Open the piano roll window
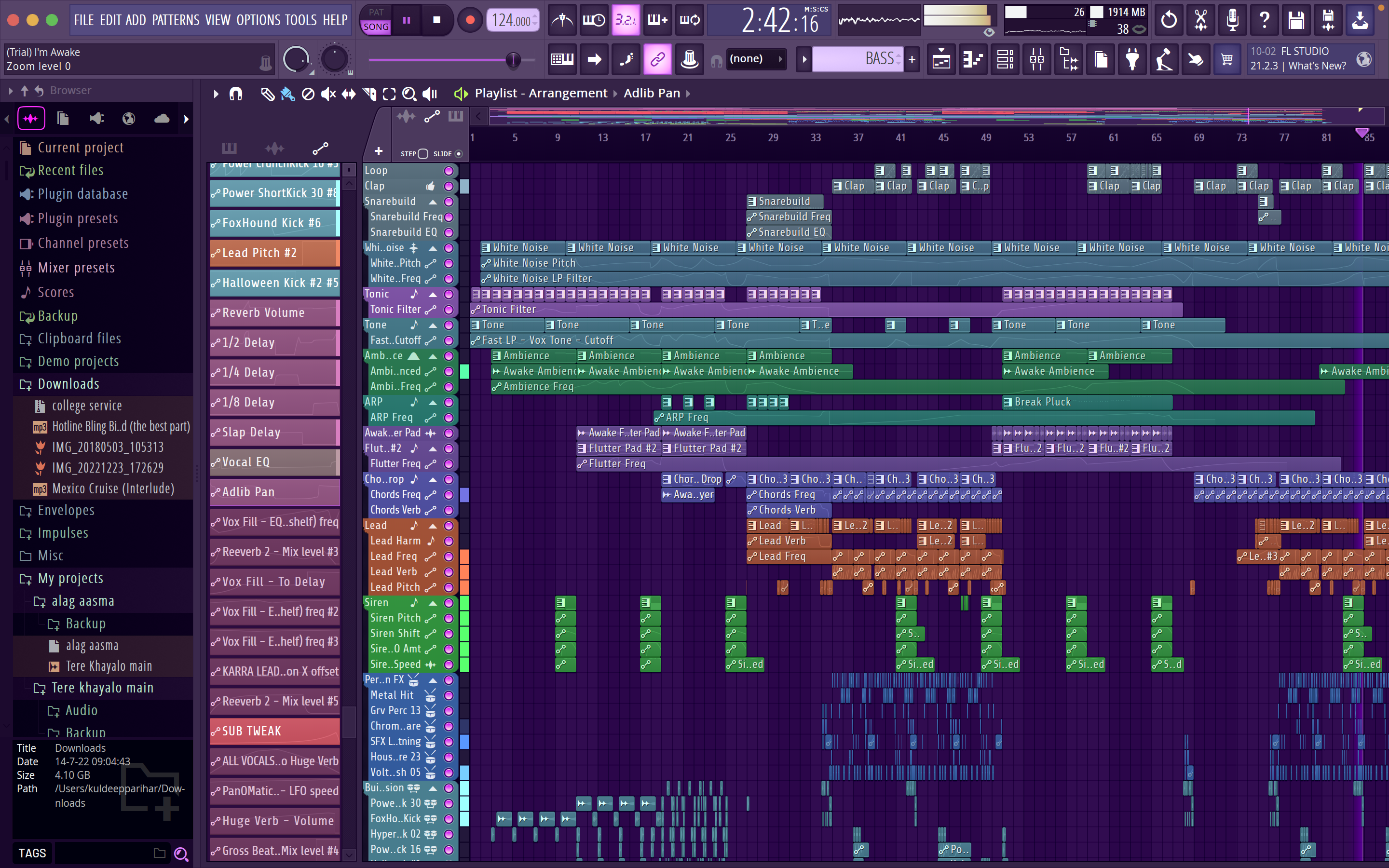Image resolution: width=1389 pixels, height=868 pixels. [x=973, y=59]
